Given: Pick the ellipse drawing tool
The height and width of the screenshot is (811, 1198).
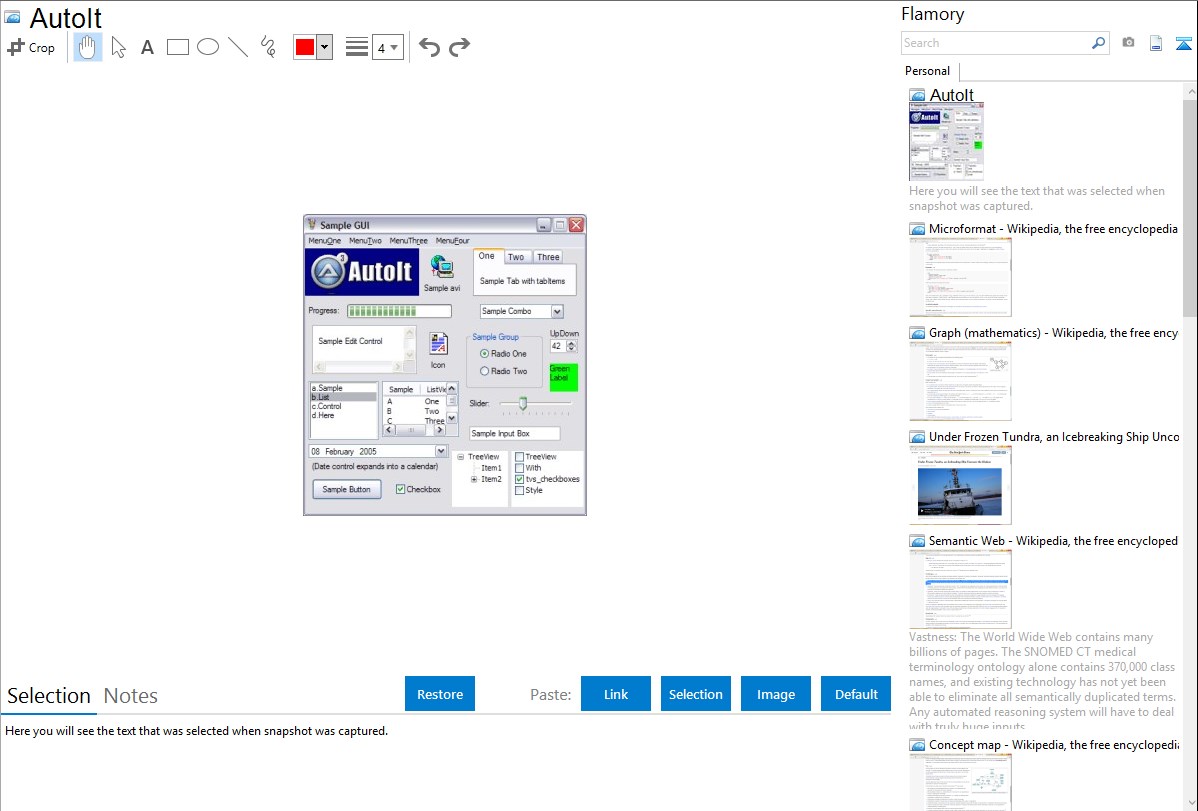Looking at the screenshot, I should [208, 47].
